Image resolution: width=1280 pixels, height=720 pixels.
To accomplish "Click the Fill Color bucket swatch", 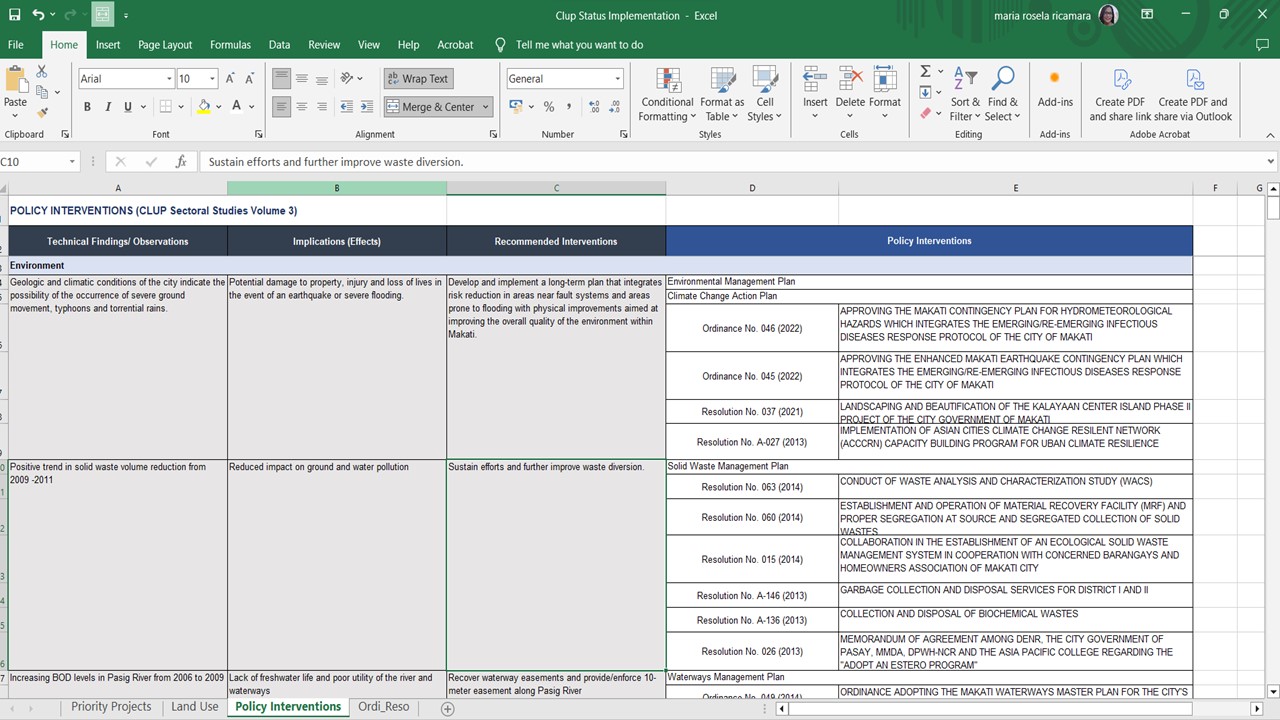I will click(204, 107).
